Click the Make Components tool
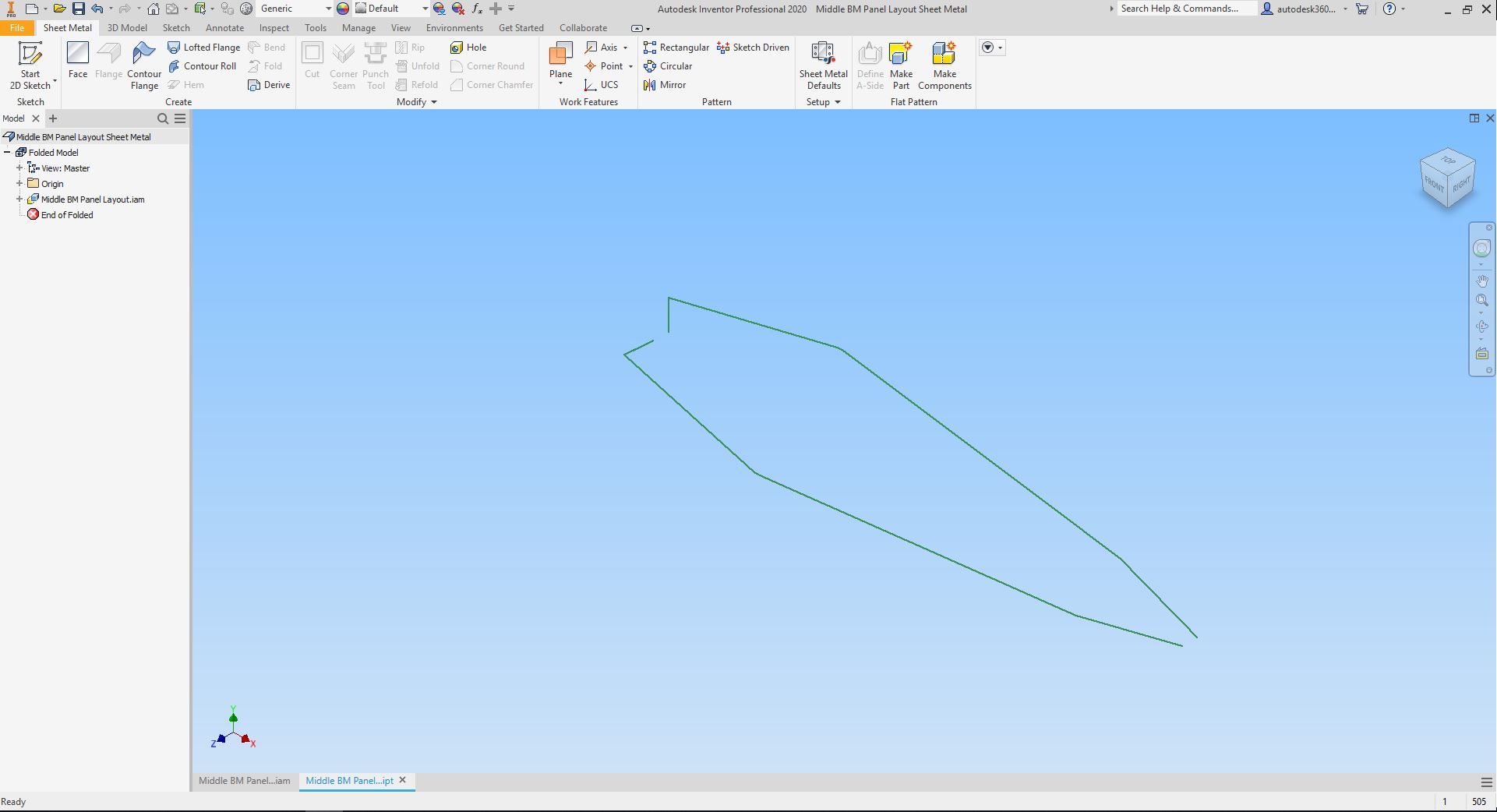Viewport: 1497px width, 812px height. (944, 65)
